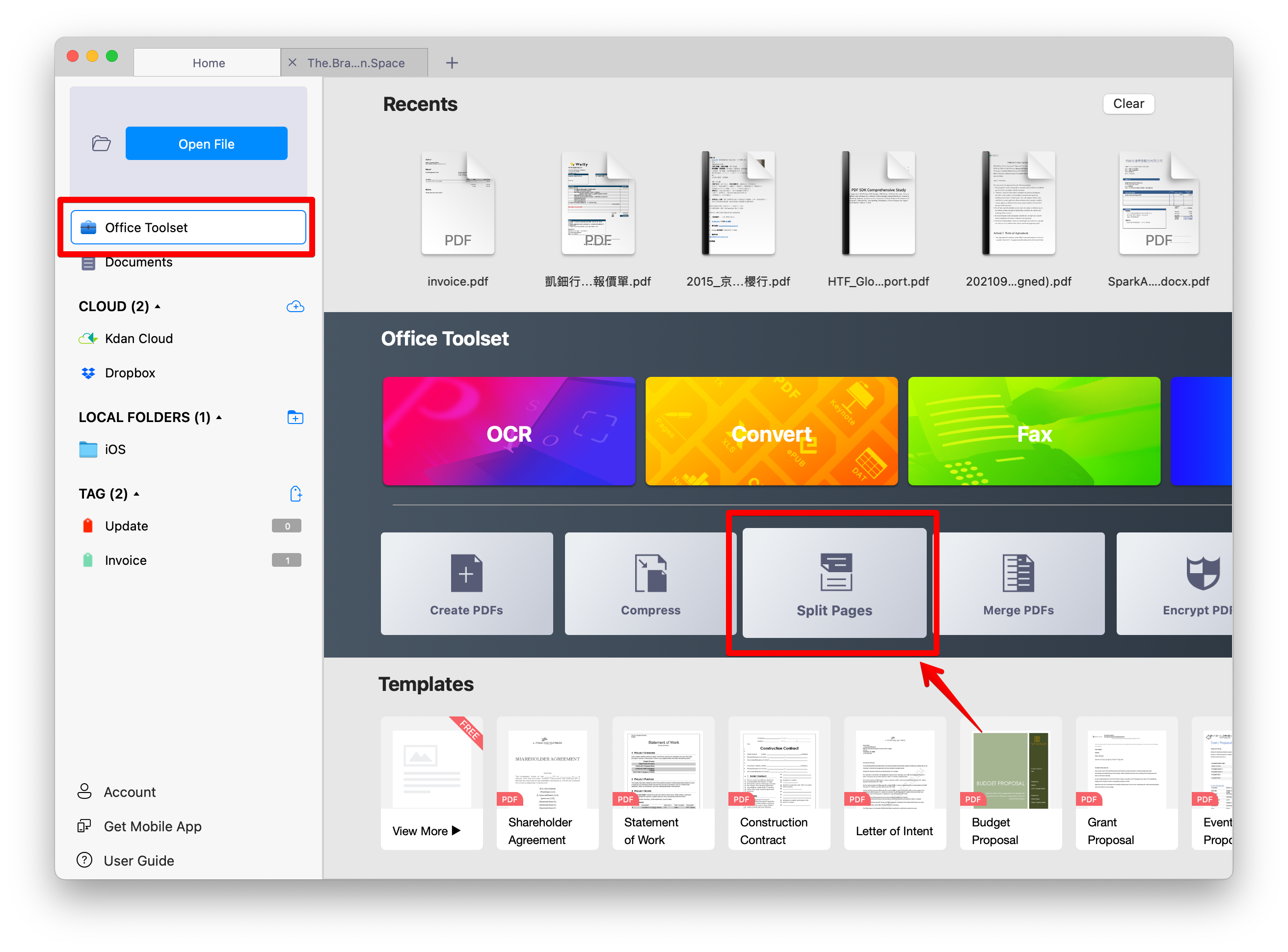Click the Invoice tag count badge 1
Screen dimensions: 1288x952
[287, 560]
